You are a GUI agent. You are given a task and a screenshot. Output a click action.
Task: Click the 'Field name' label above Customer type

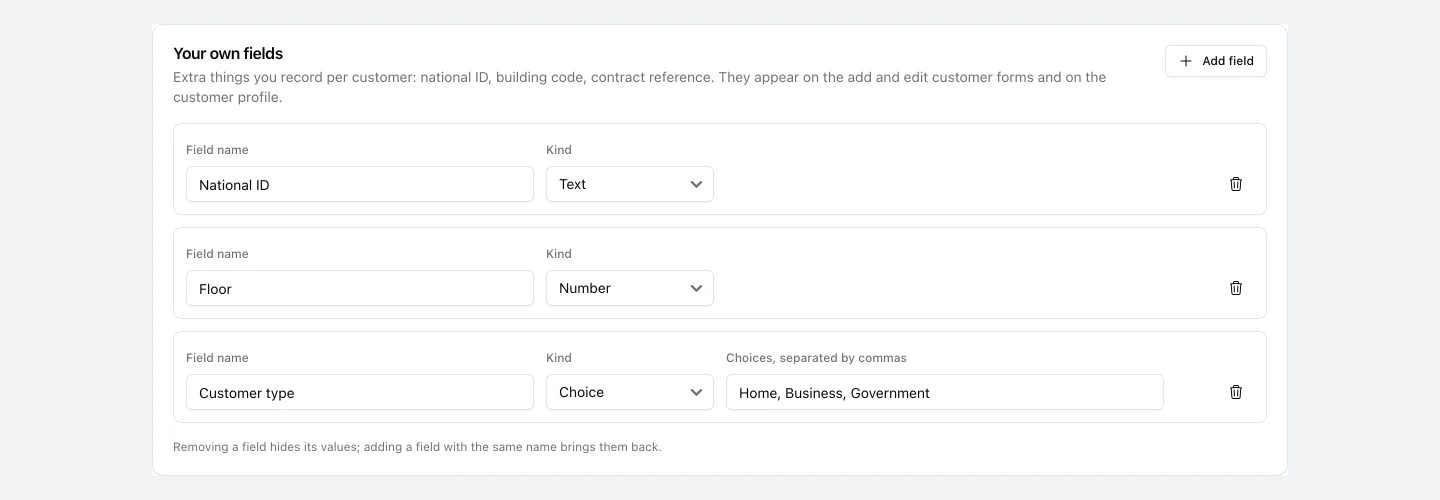click(217, 358)
